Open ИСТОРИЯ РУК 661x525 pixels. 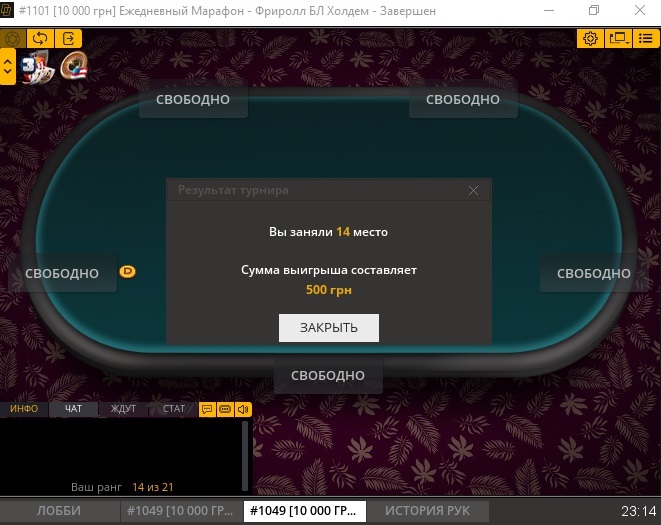tap(427, 511)
